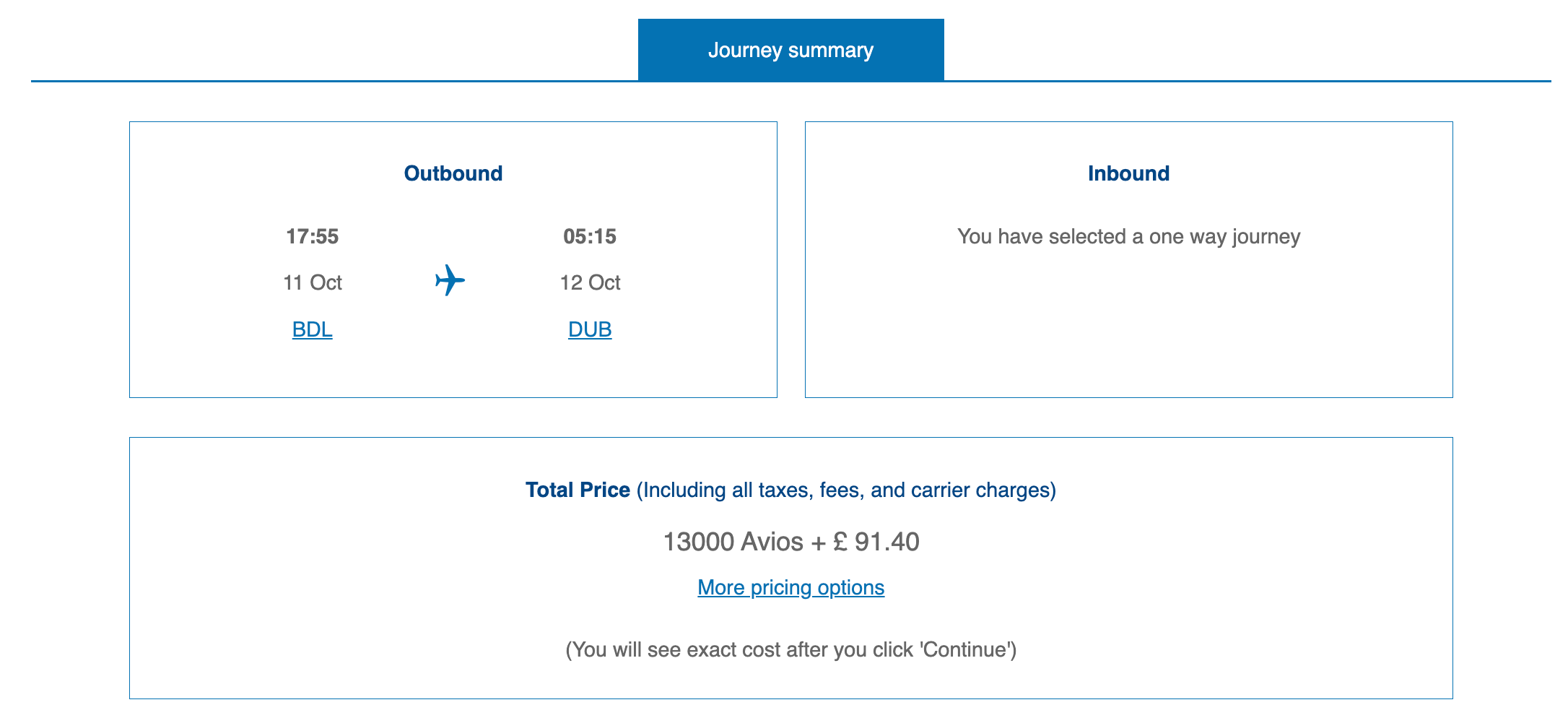The width and height of the screenshot is (1568, 718).
Task: Select the Journey summary tab
Action: pyautogui.click(x=790, y=50)
